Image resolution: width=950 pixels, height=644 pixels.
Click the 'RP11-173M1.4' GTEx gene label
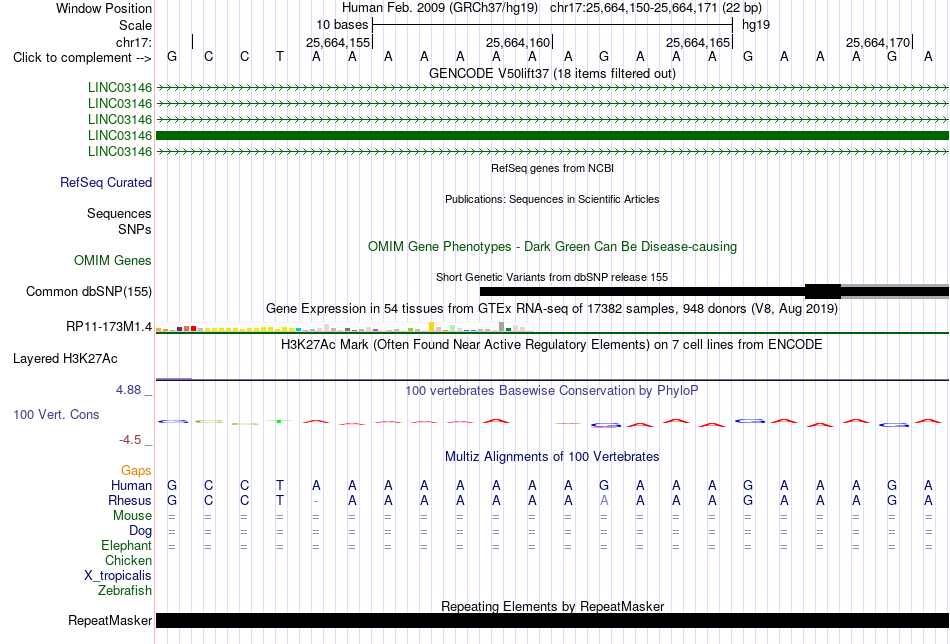click(109, 327)
